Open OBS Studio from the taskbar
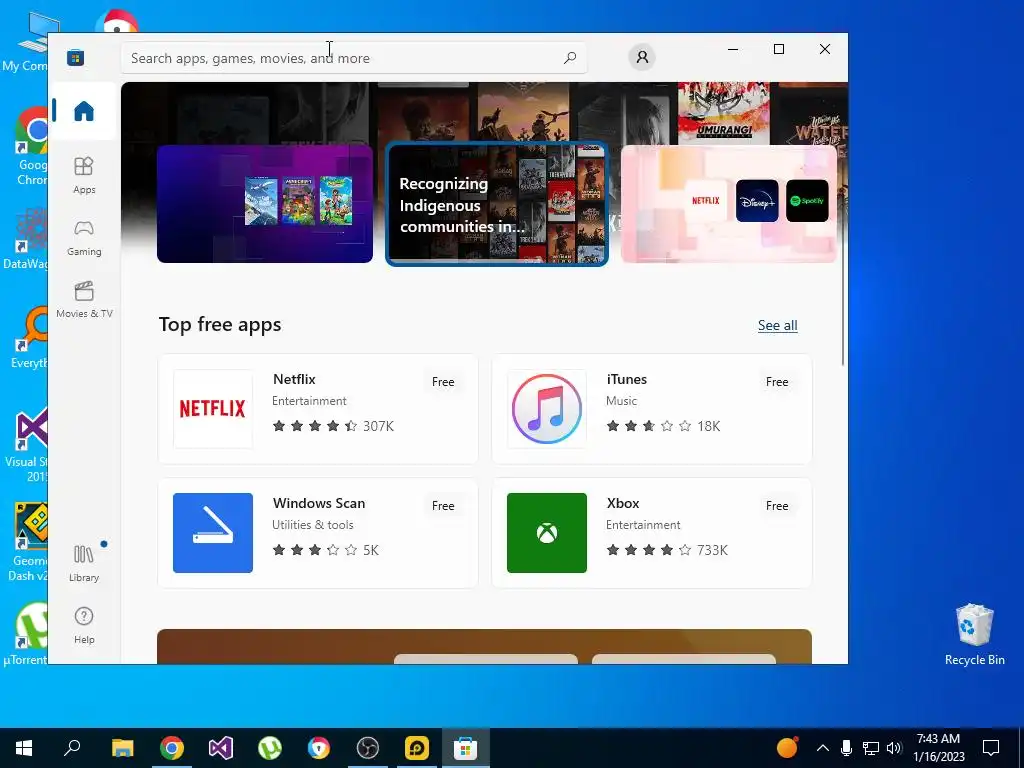The width and height of the screenshot is (1024, 768). pyautogui.click(x=368, y=748)
